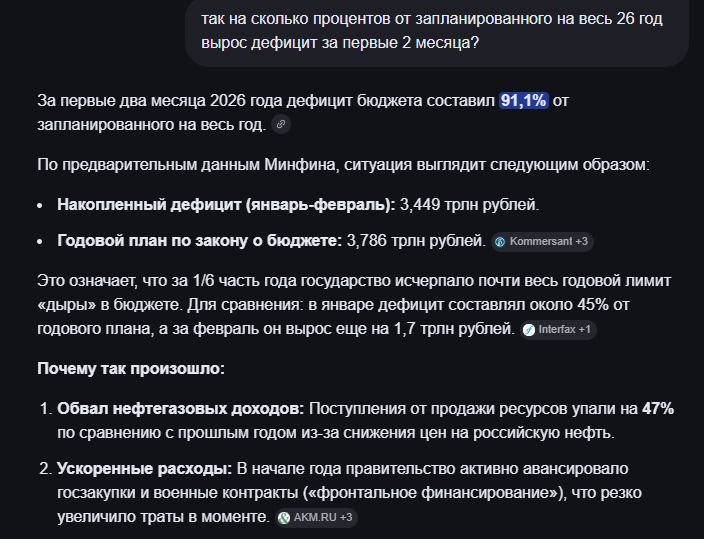Open the 'AKM.RU +3' sources chip
Viewport: 704px width, 539px height.
click(318, 518)
